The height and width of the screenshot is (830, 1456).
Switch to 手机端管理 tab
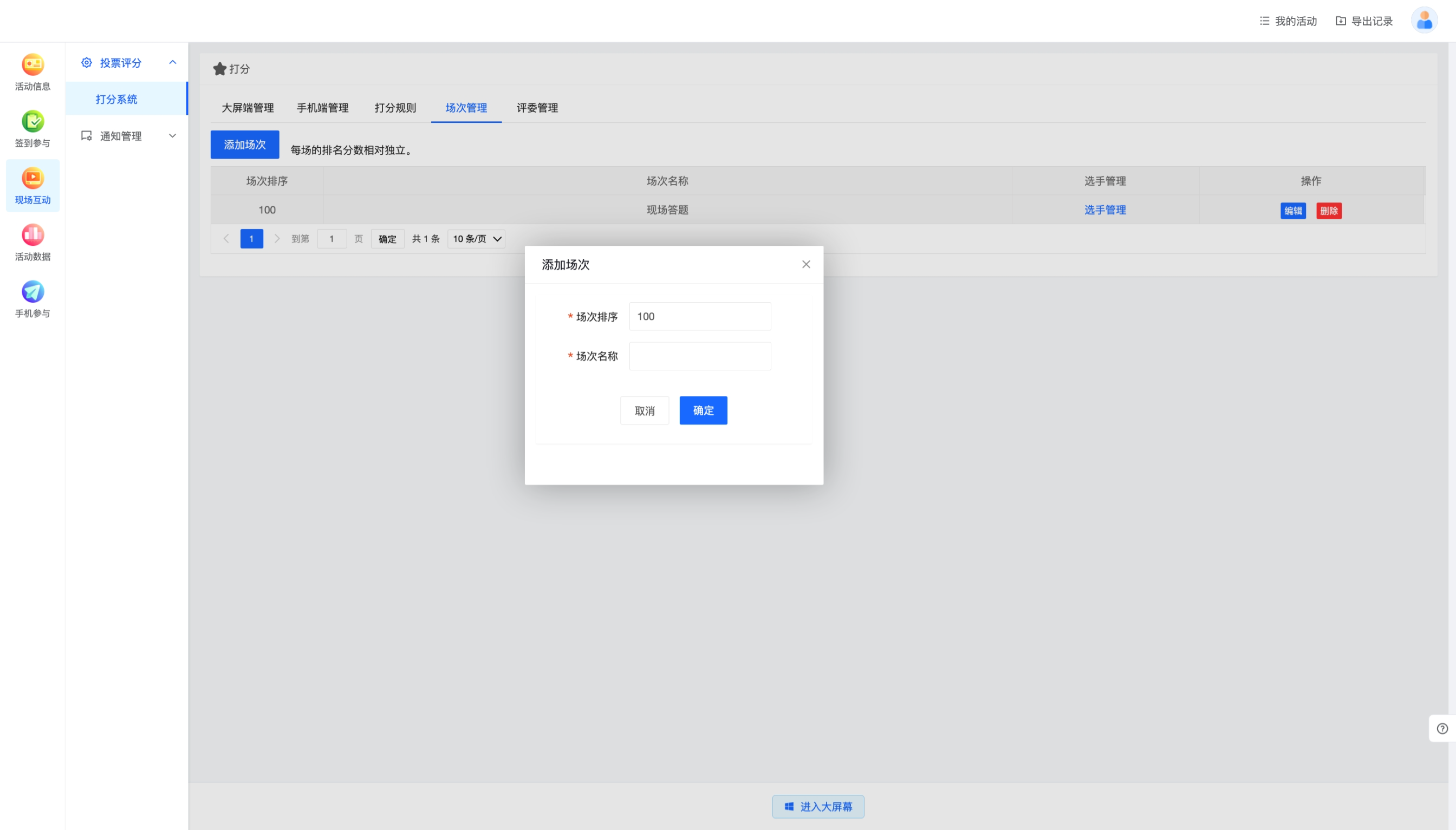(322, 108)
